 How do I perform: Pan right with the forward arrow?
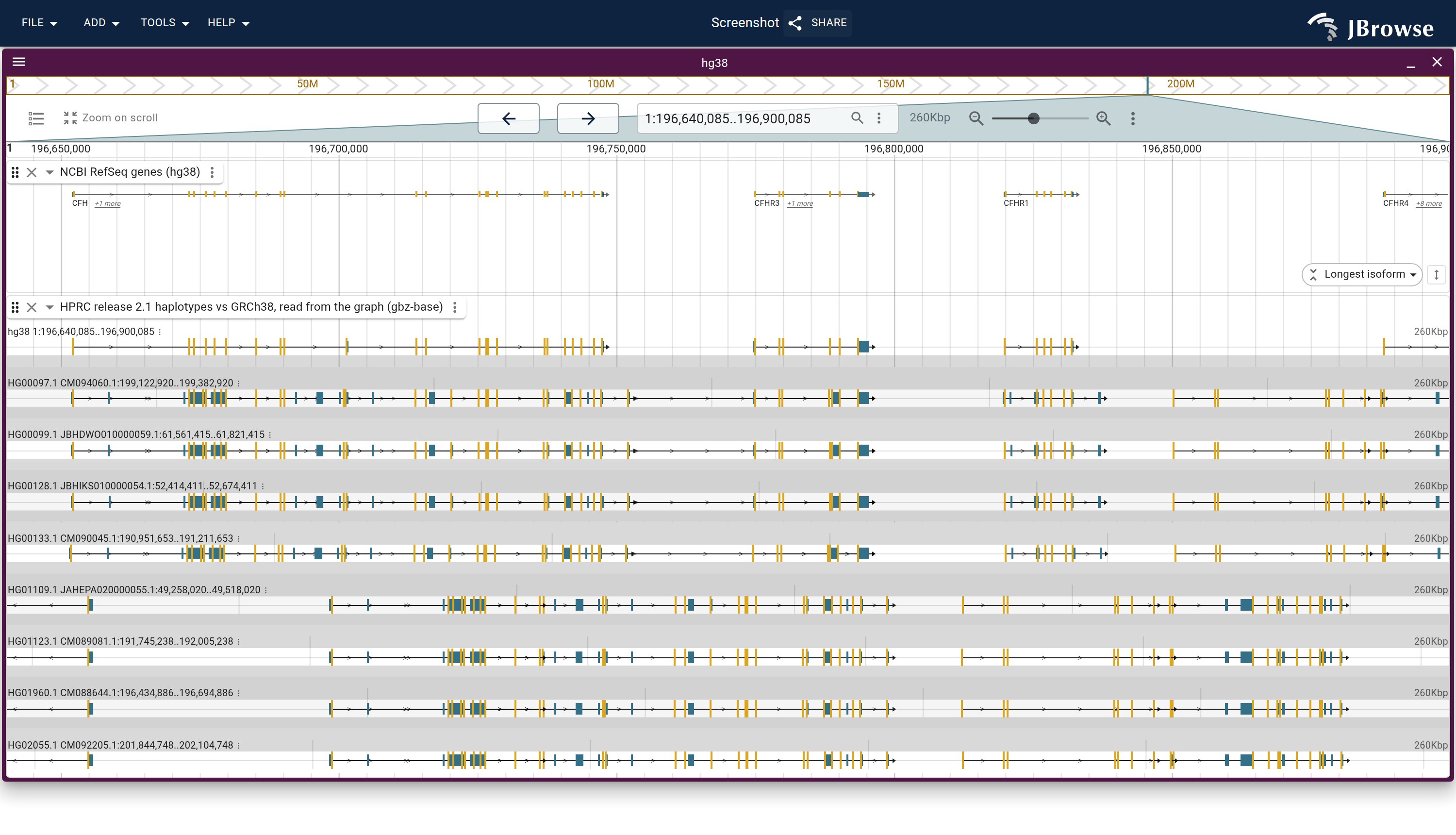point(588,118)
